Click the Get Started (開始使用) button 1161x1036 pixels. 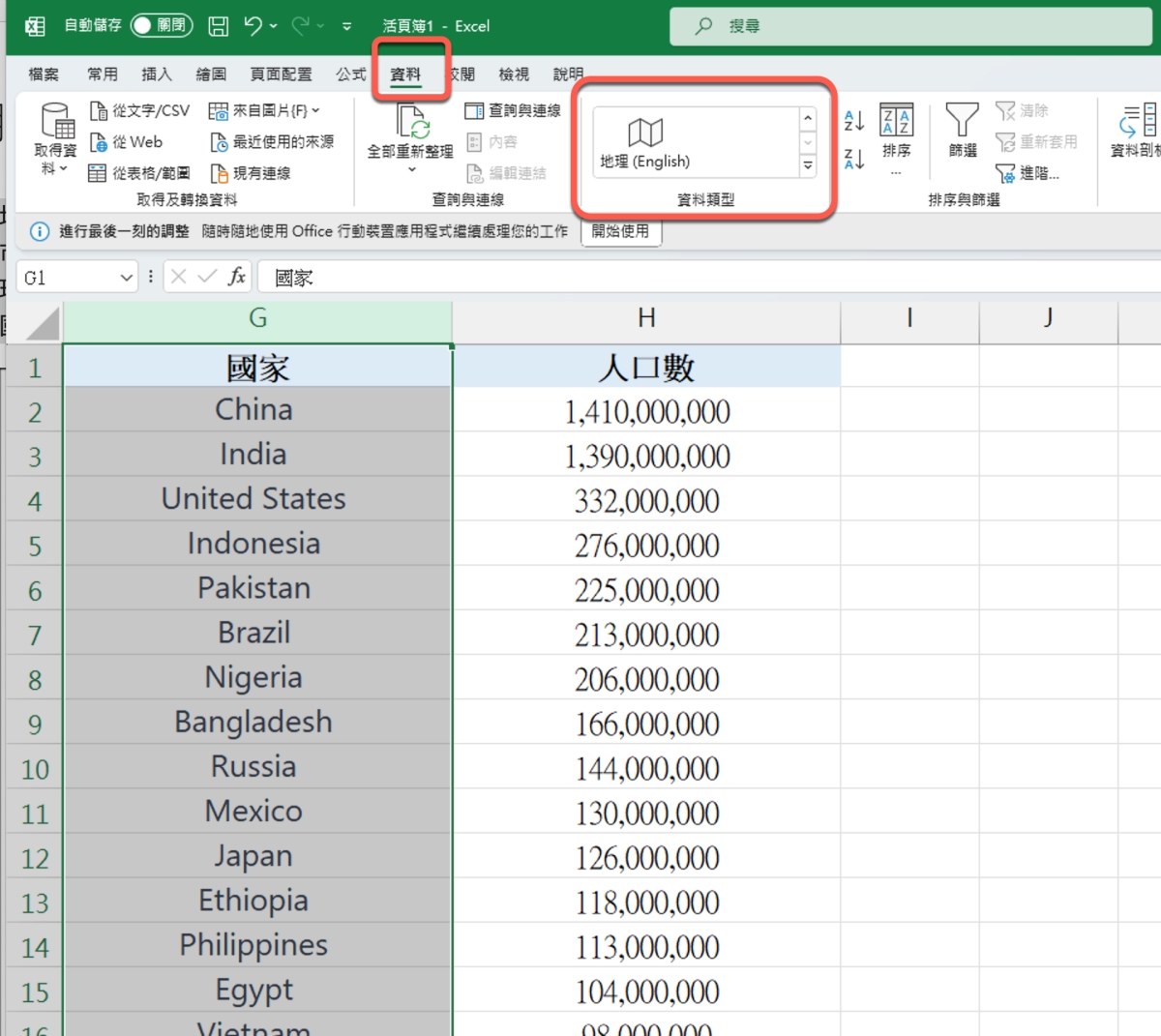pos(620,231)
